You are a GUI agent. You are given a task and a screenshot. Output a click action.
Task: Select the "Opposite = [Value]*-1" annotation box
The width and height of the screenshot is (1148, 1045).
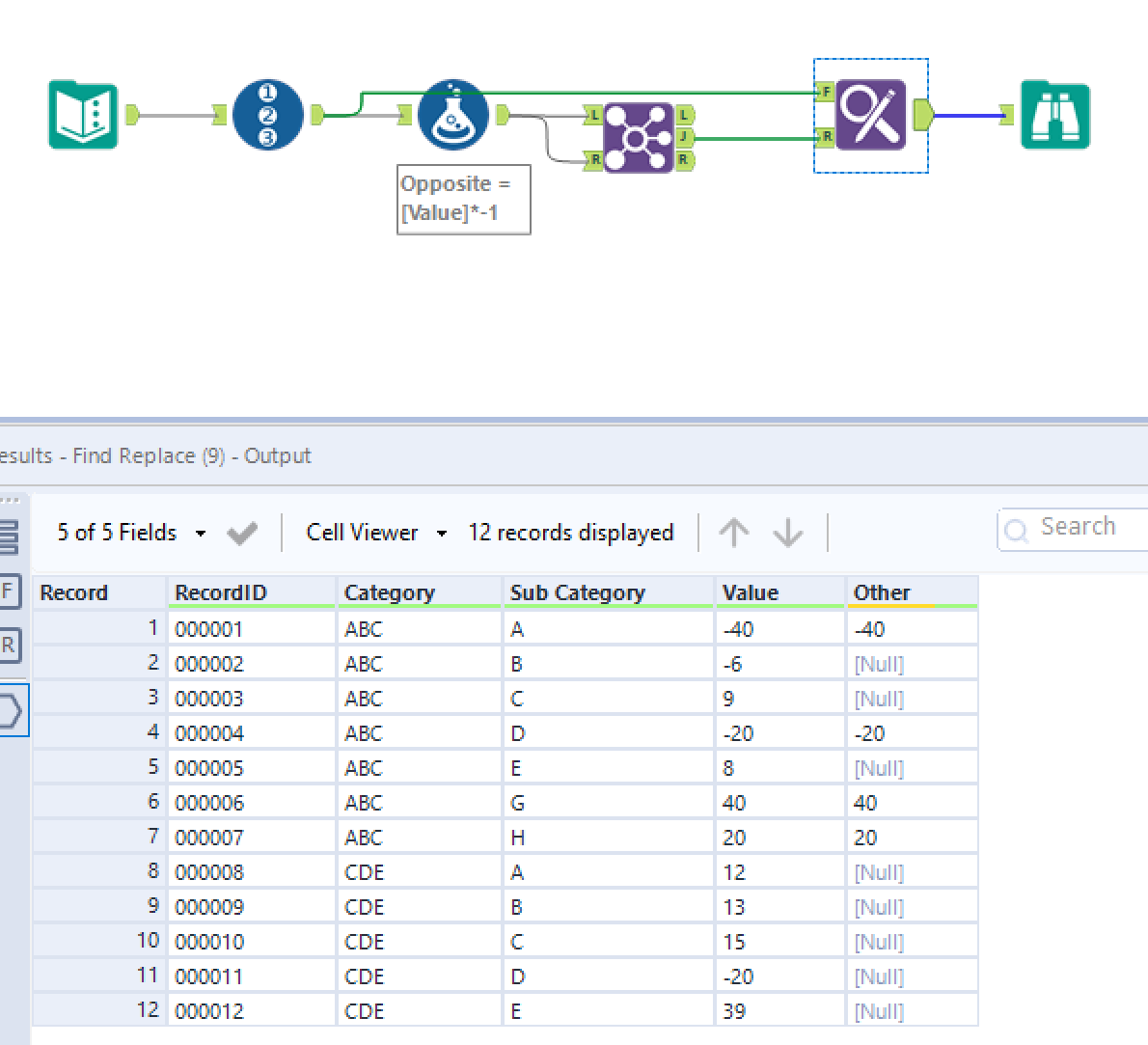[x=464, y=199]
